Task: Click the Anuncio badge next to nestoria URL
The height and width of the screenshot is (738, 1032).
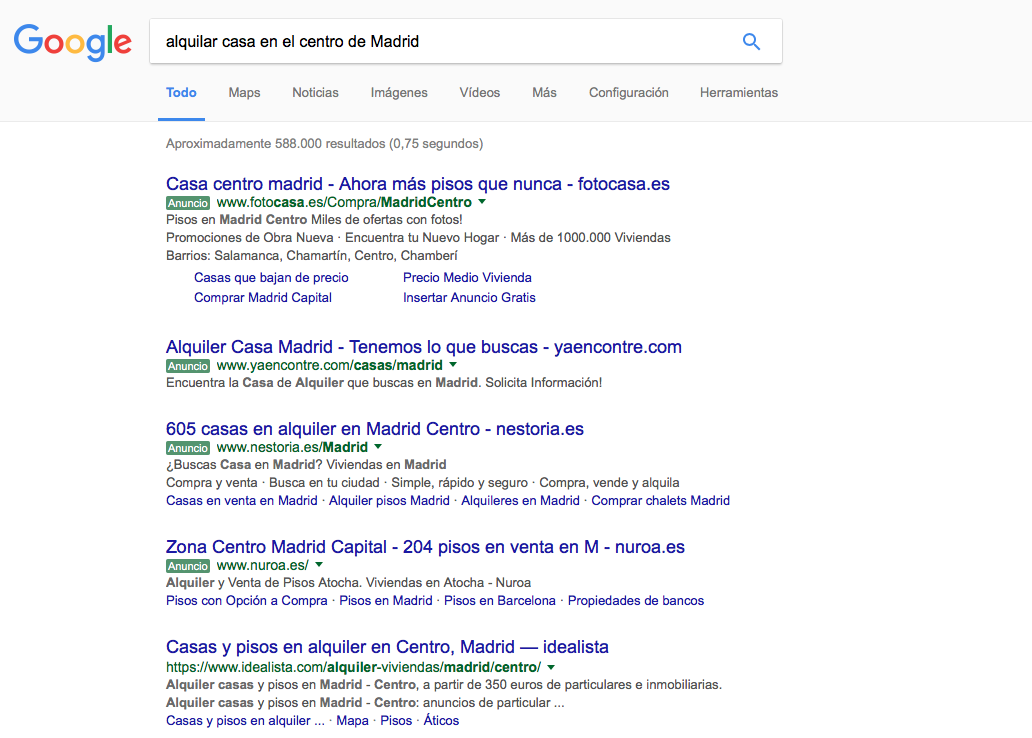Action: tap(188, 448)
